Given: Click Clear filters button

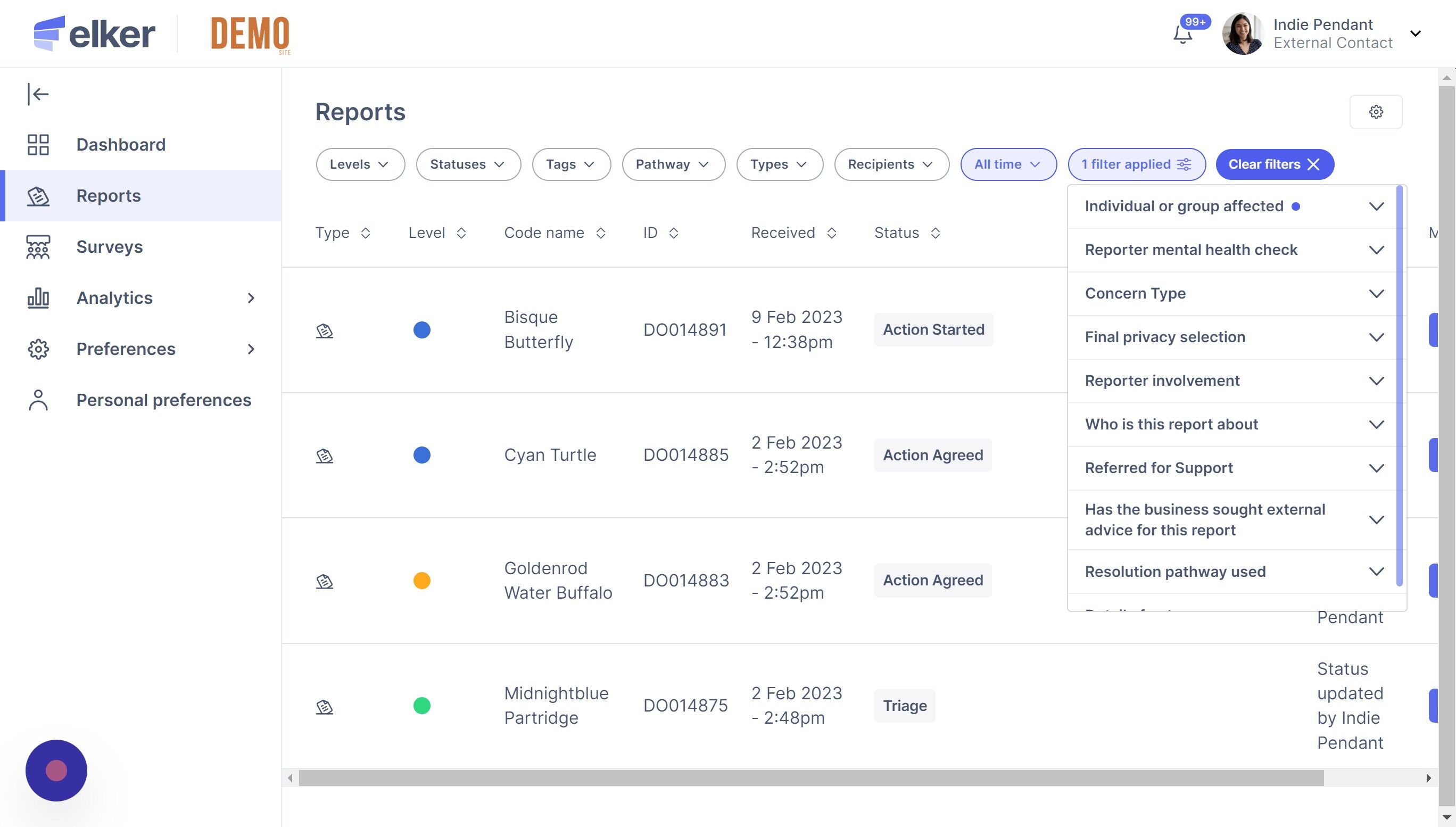Looking at the screenshot, I should [x=1273, y=165].
